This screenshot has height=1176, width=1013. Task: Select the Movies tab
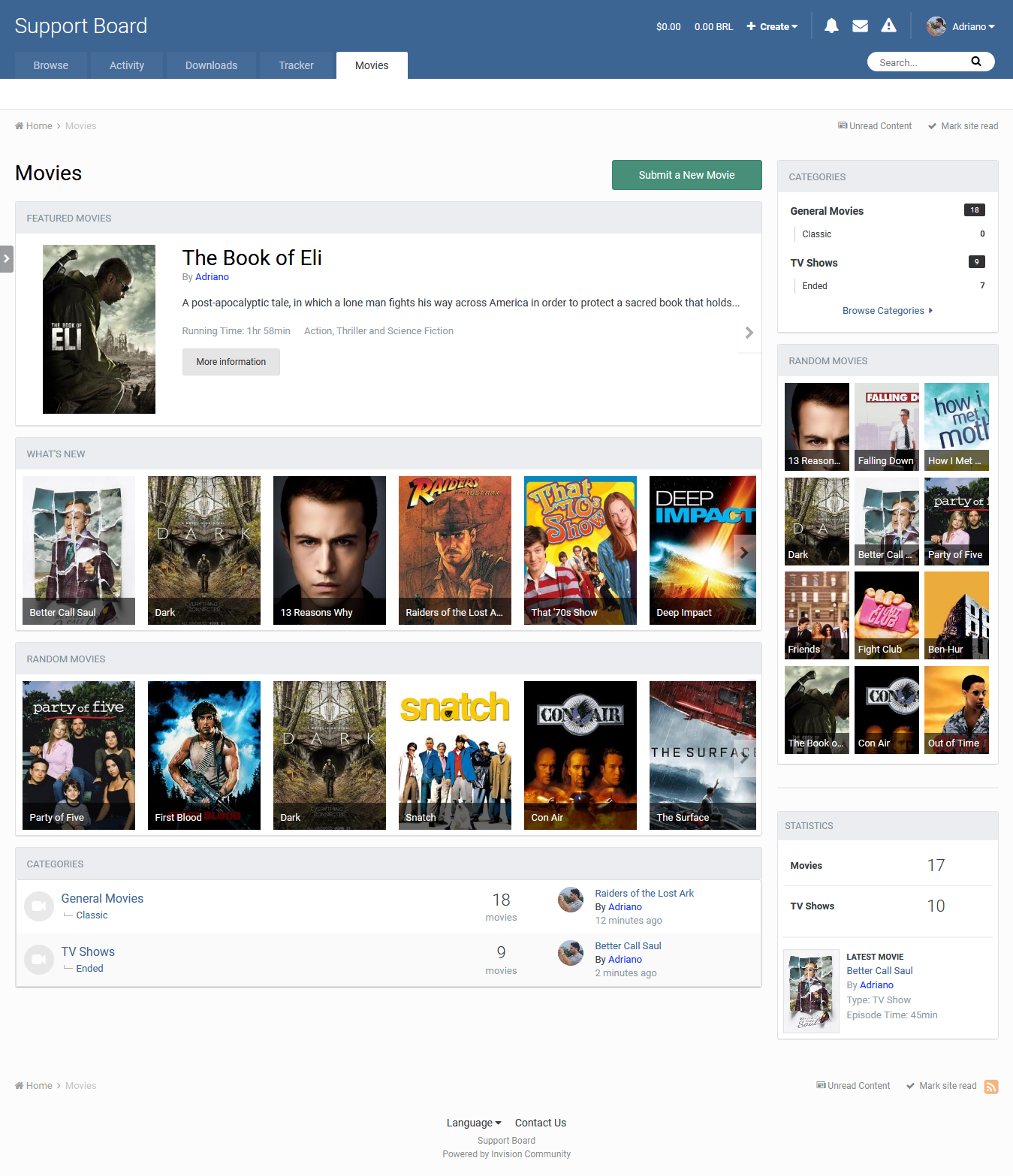(x=372, y=65)
